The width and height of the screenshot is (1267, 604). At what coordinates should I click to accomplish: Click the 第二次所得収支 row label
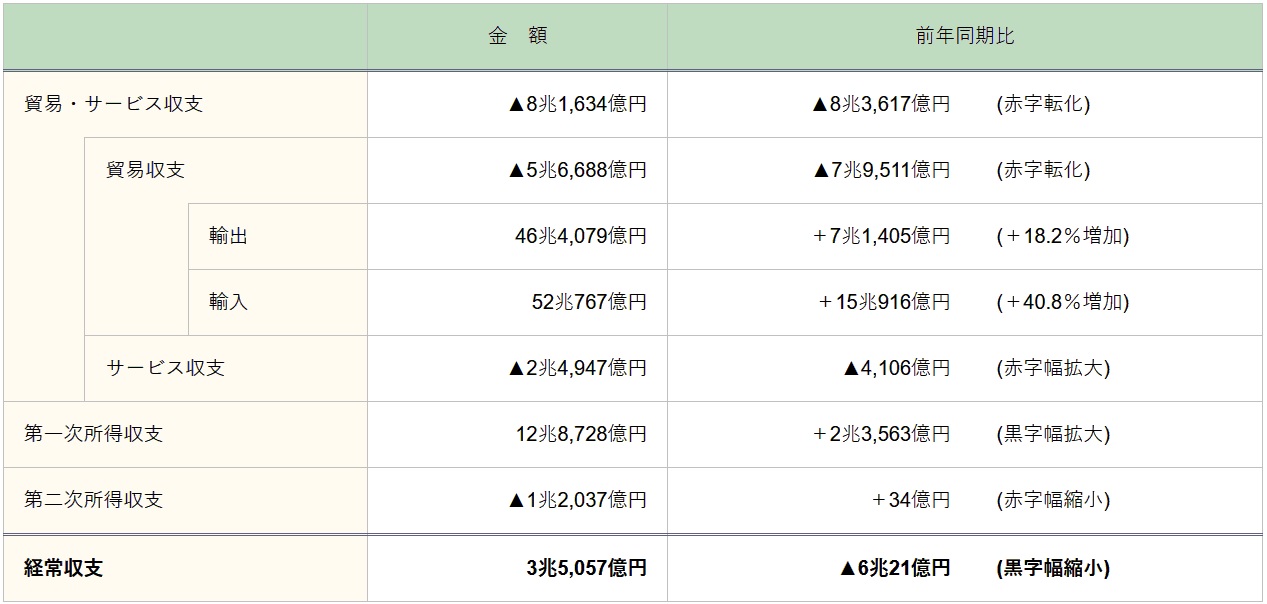click(x=94, y=500)
